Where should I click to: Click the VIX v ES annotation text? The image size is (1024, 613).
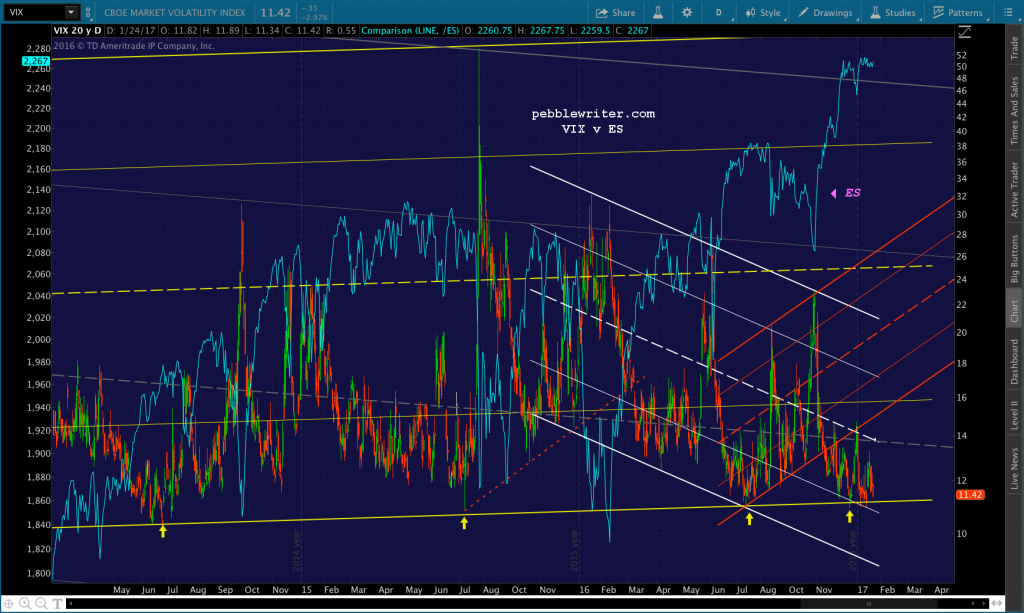pyautogui.click(x=592, y=129)
